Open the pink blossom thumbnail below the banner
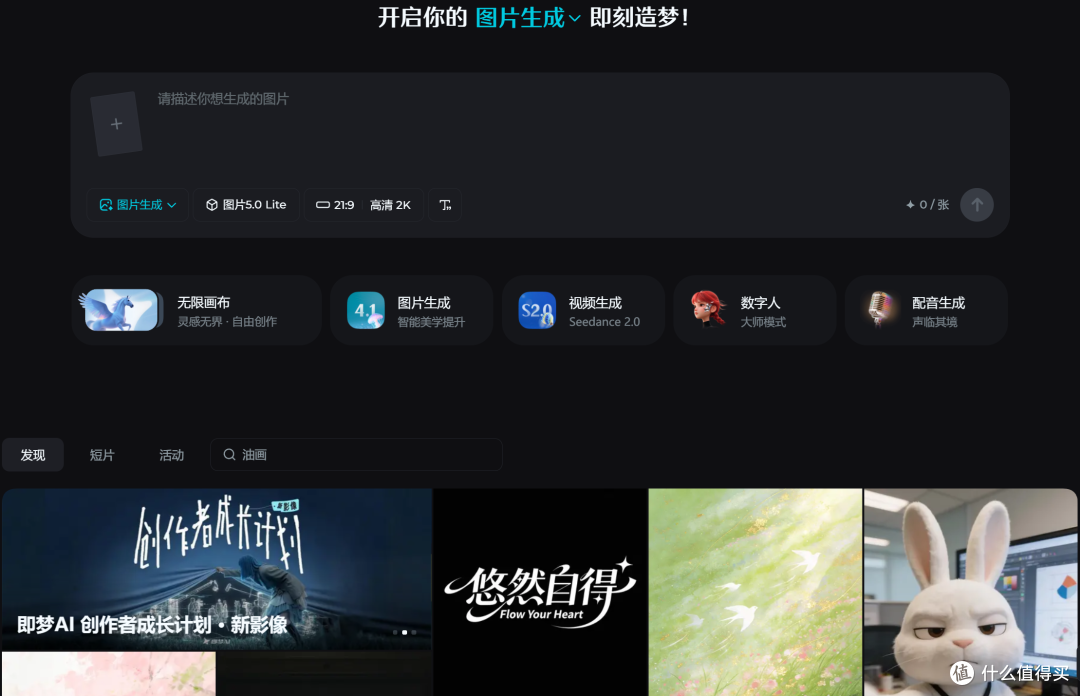The height and width of the screenshot is (696, 1080). click(109, 674)
